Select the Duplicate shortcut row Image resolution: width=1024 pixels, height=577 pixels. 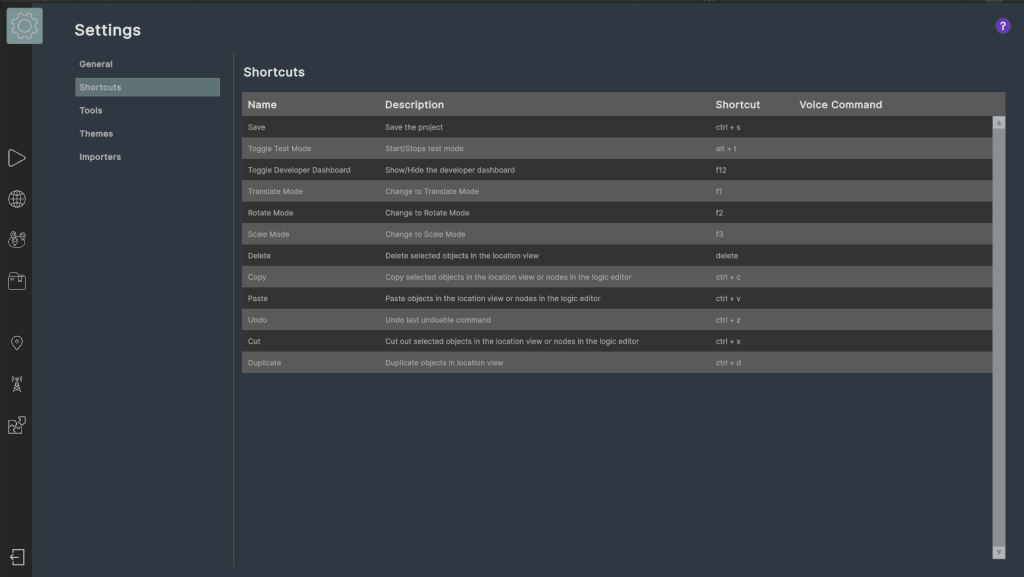tap(616, 363)
